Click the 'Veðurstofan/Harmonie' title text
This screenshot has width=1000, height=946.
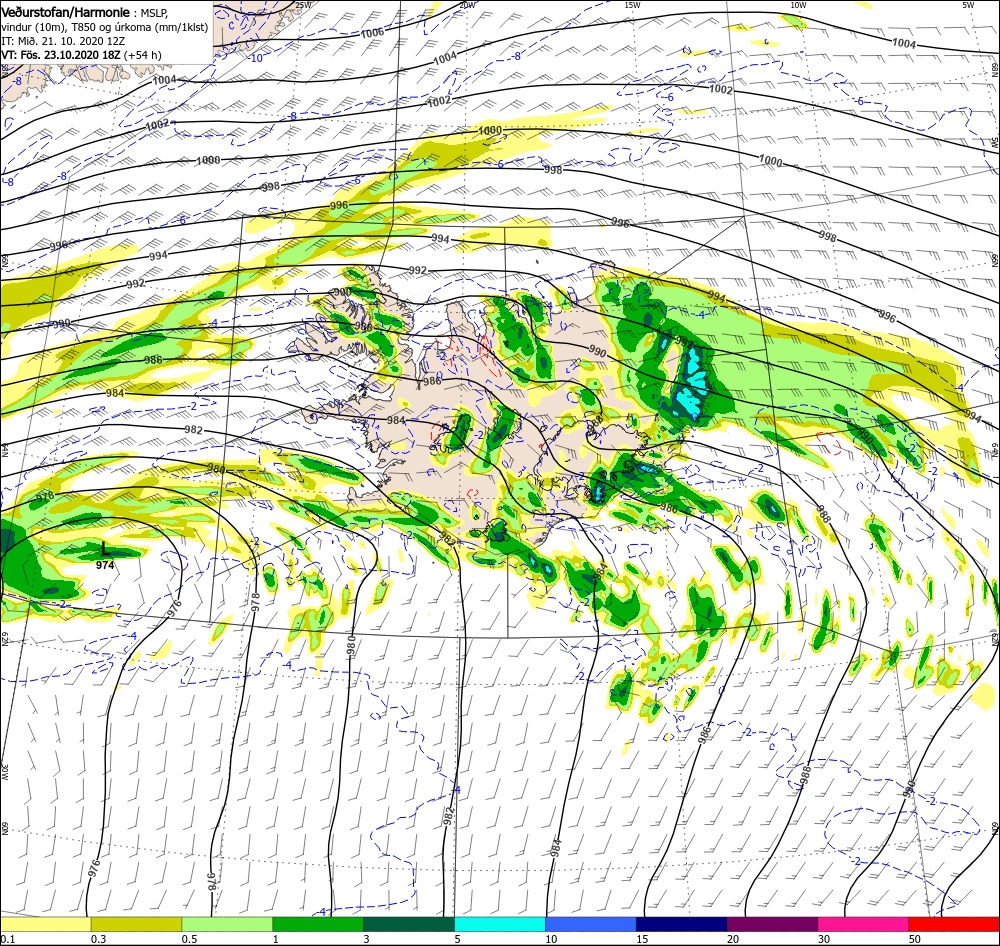pos(66,12)
